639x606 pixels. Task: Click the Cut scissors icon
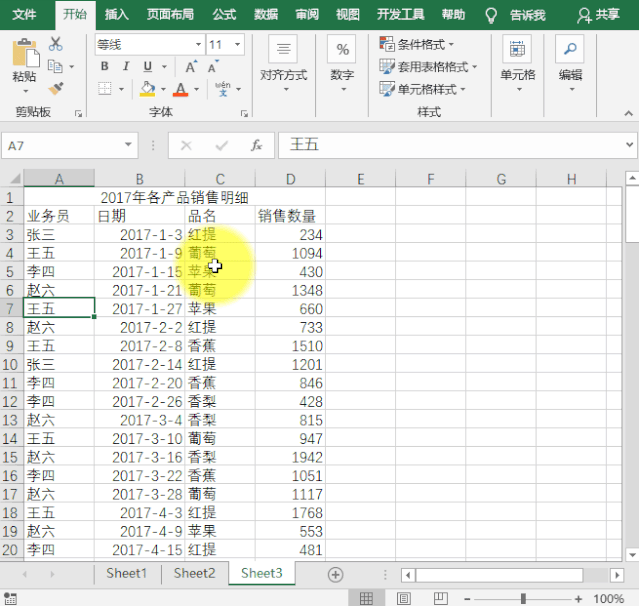(55, 44)
